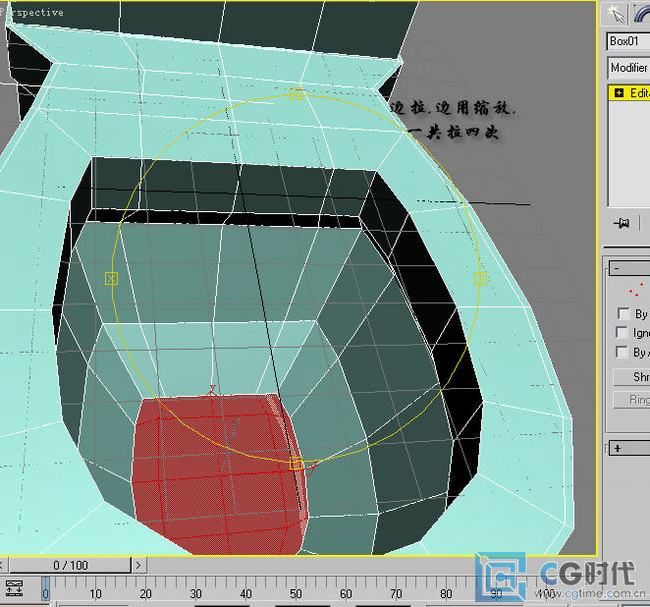
Task: Click frame 50 on the track bar
Action: pos(296,594)
